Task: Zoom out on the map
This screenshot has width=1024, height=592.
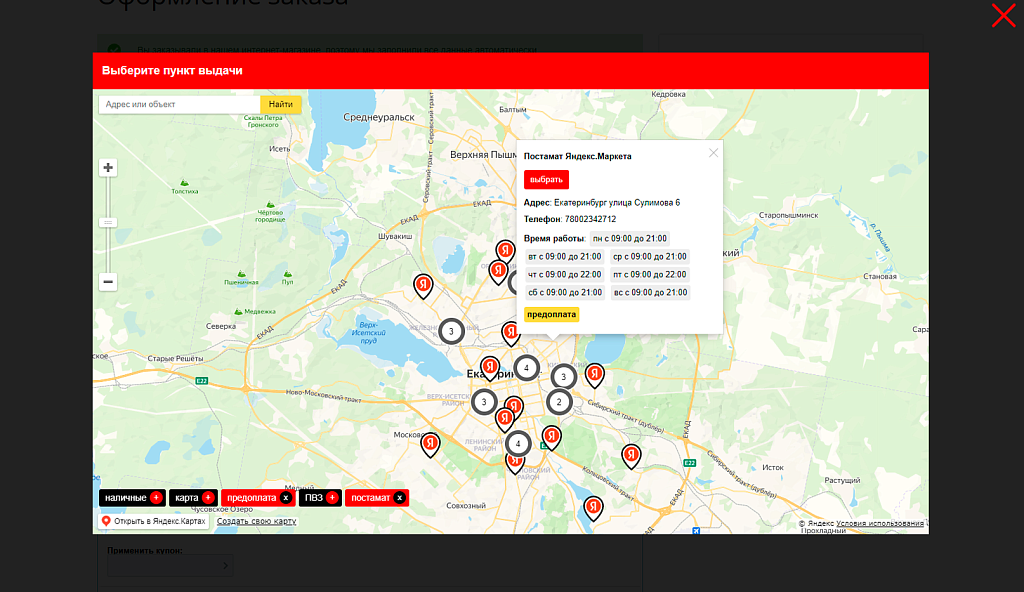Action: [108, 282]
